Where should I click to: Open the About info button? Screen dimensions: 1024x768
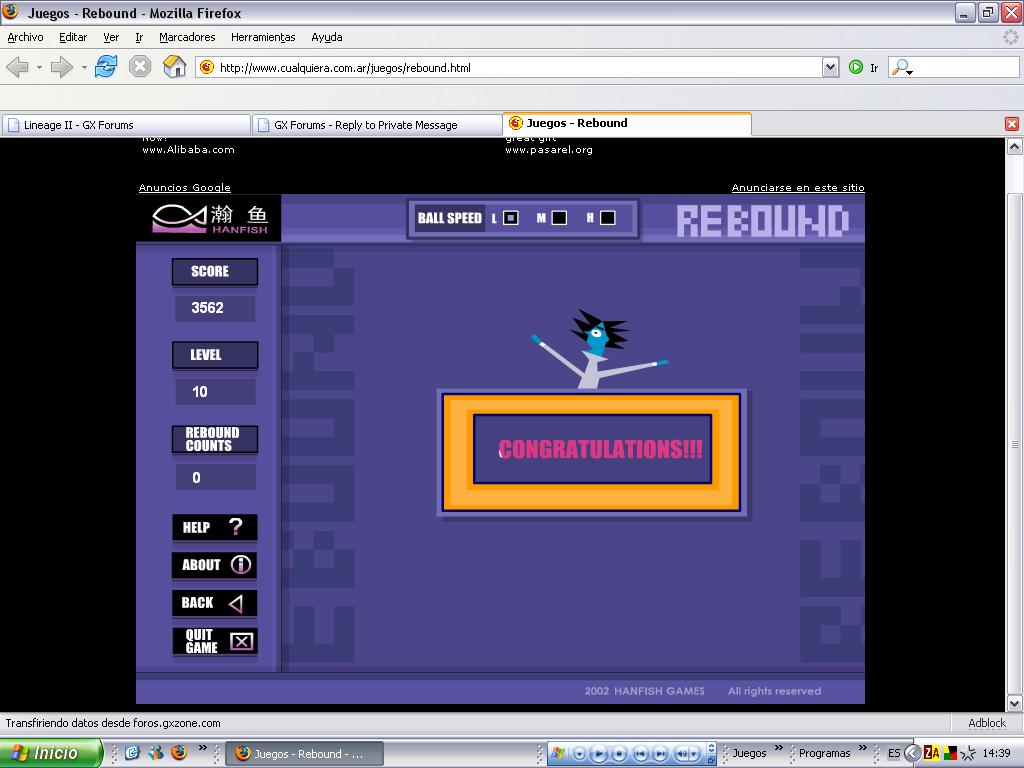click(214, 565)
